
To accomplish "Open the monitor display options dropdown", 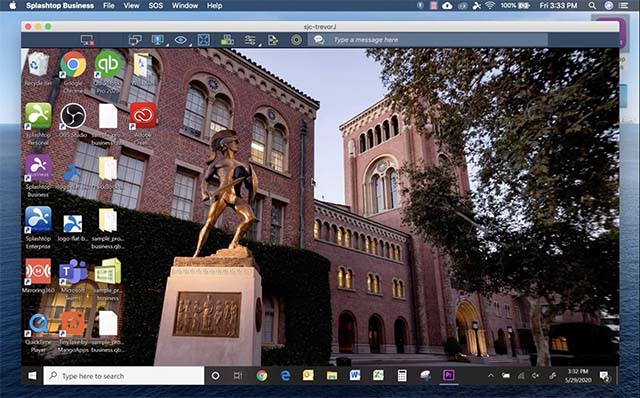I will tap(158, 40).
